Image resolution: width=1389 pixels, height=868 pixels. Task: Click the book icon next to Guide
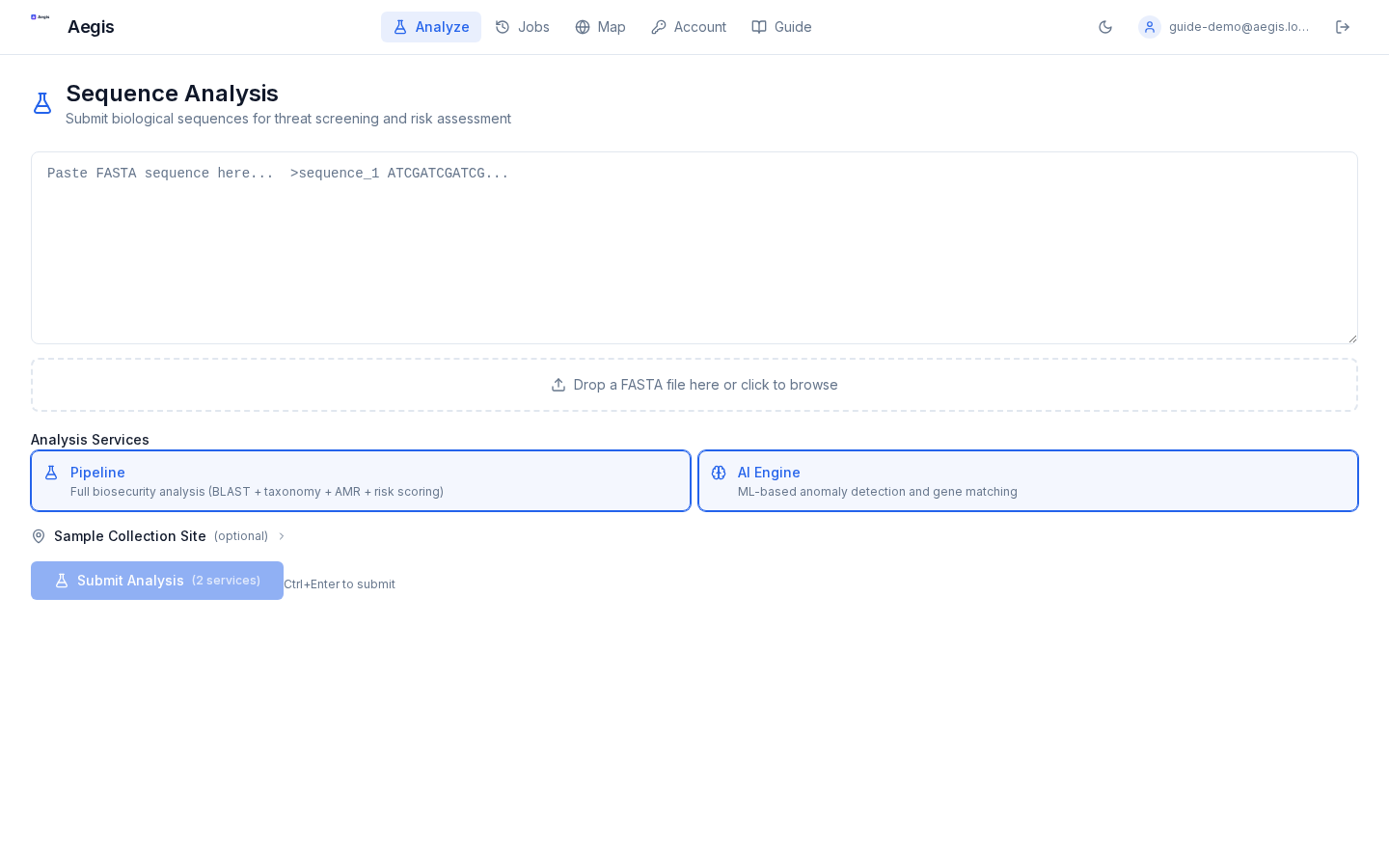point(759,27)
